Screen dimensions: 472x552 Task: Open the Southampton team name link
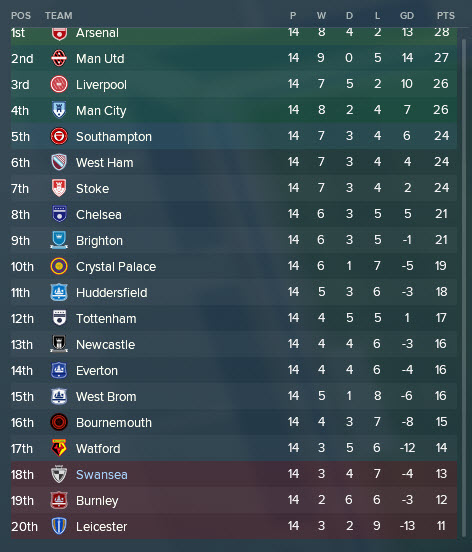[x=114, y=137]
